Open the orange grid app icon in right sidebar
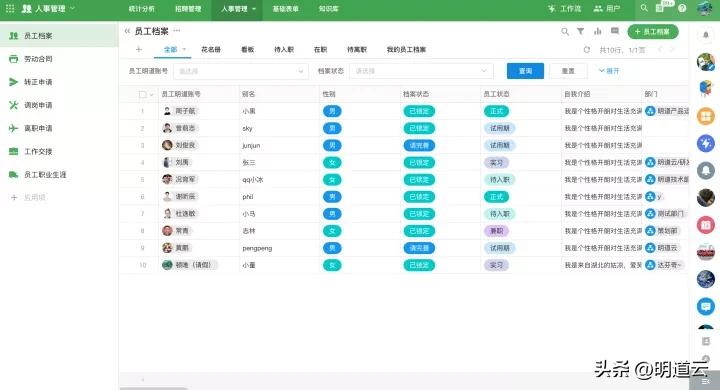This screenshot has width=720, height=390. tap(706, 116)
